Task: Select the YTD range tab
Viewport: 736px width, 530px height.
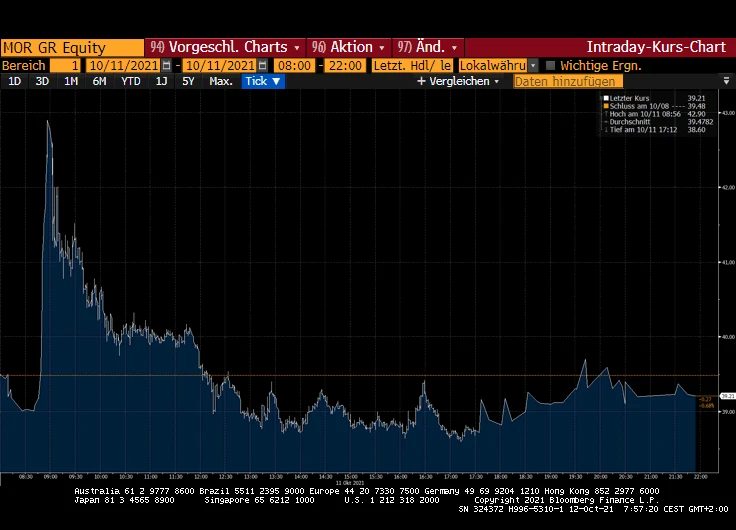Action: tap(130, 81)
